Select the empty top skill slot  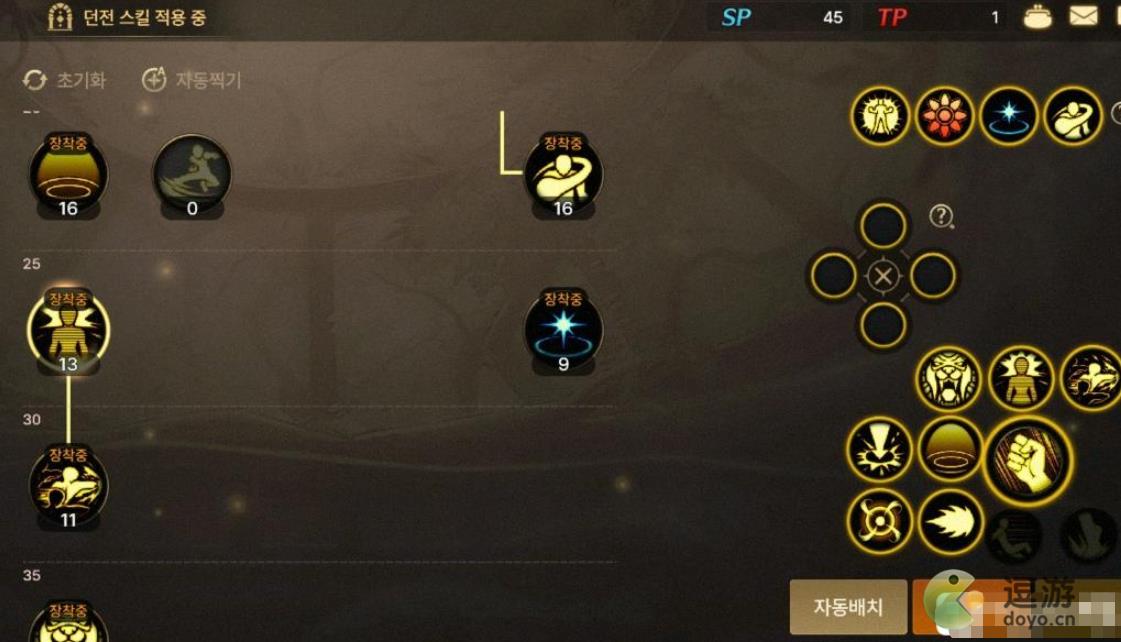[883, 226]
